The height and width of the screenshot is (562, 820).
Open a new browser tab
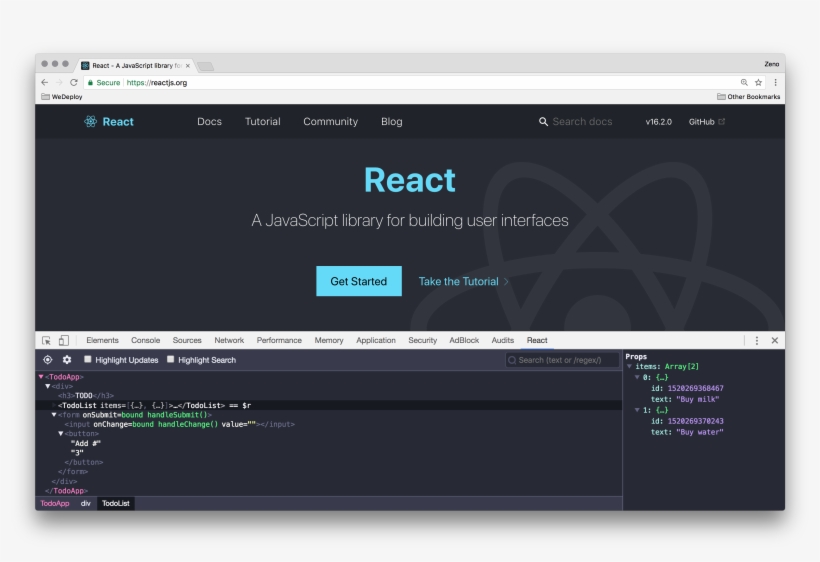(x=205, y=66)
